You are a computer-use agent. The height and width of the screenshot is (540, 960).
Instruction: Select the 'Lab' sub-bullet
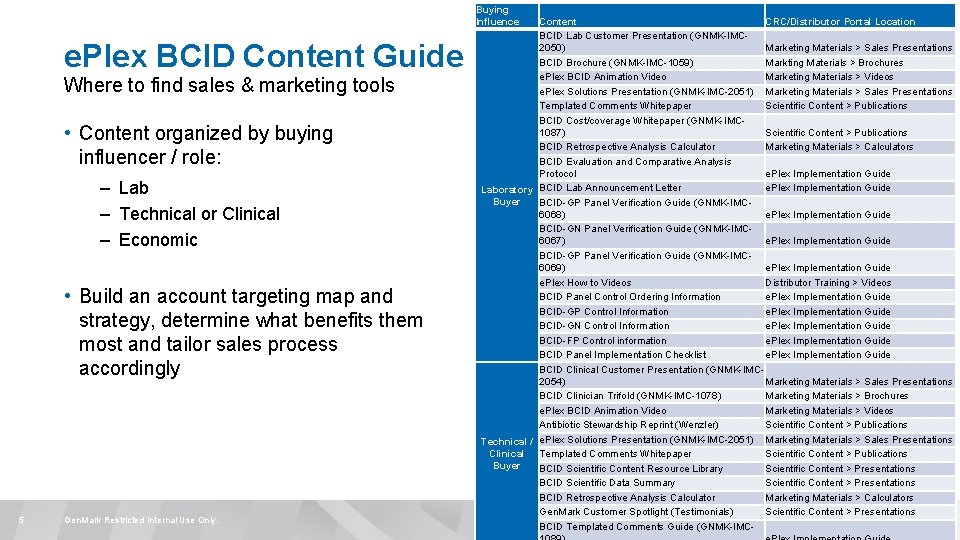(x=133, y=187)
